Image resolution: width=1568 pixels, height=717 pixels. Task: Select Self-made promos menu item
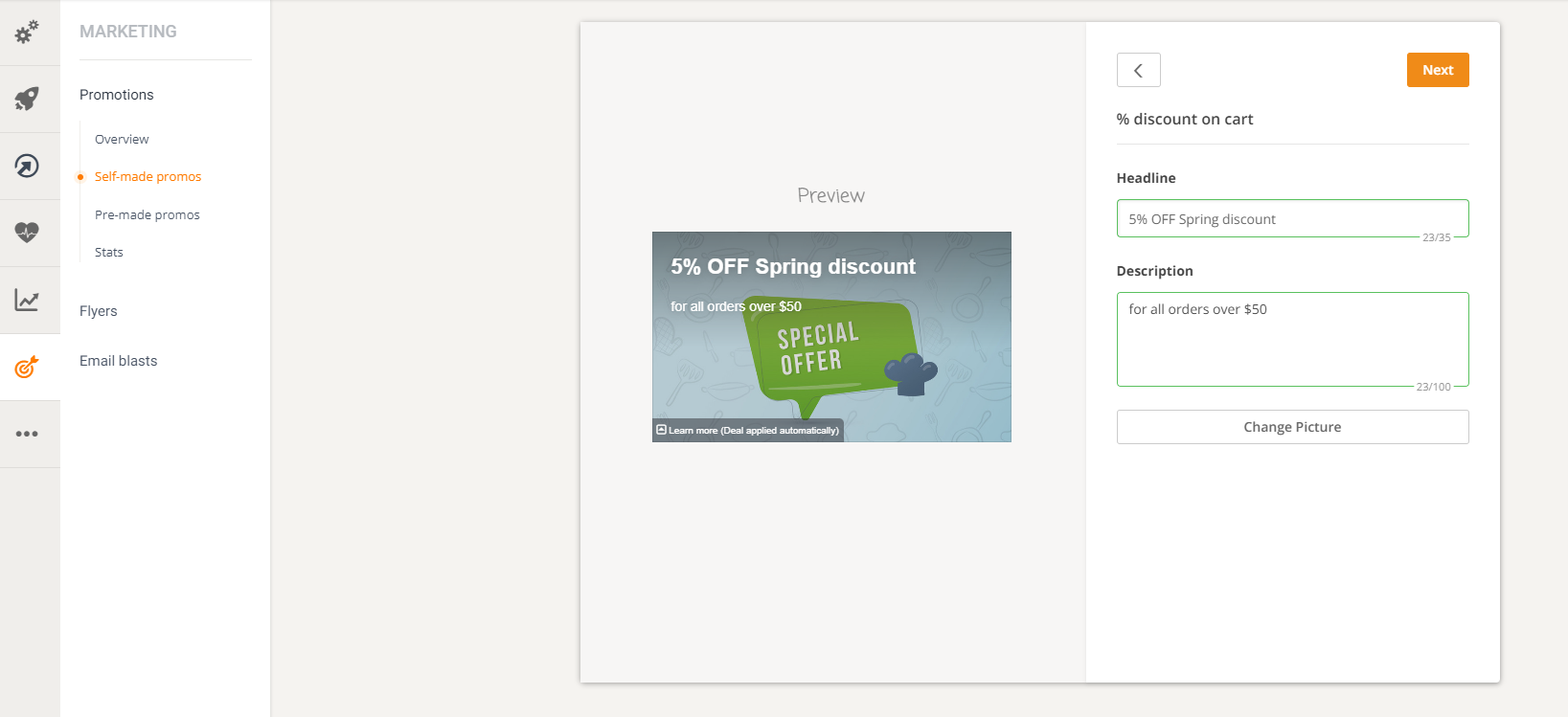[148, 176]
